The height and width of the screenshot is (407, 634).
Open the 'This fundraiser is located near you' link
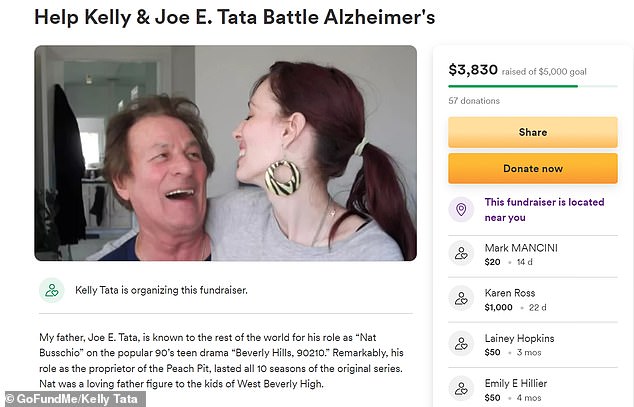[x=544, y=209]
